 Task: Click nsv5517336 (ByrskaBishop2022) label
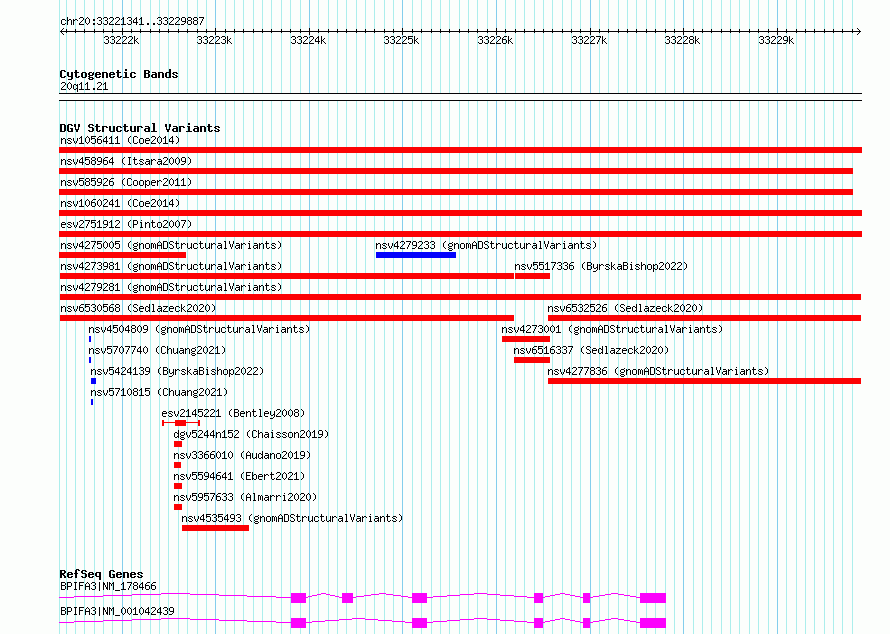[x=601, y=266]
